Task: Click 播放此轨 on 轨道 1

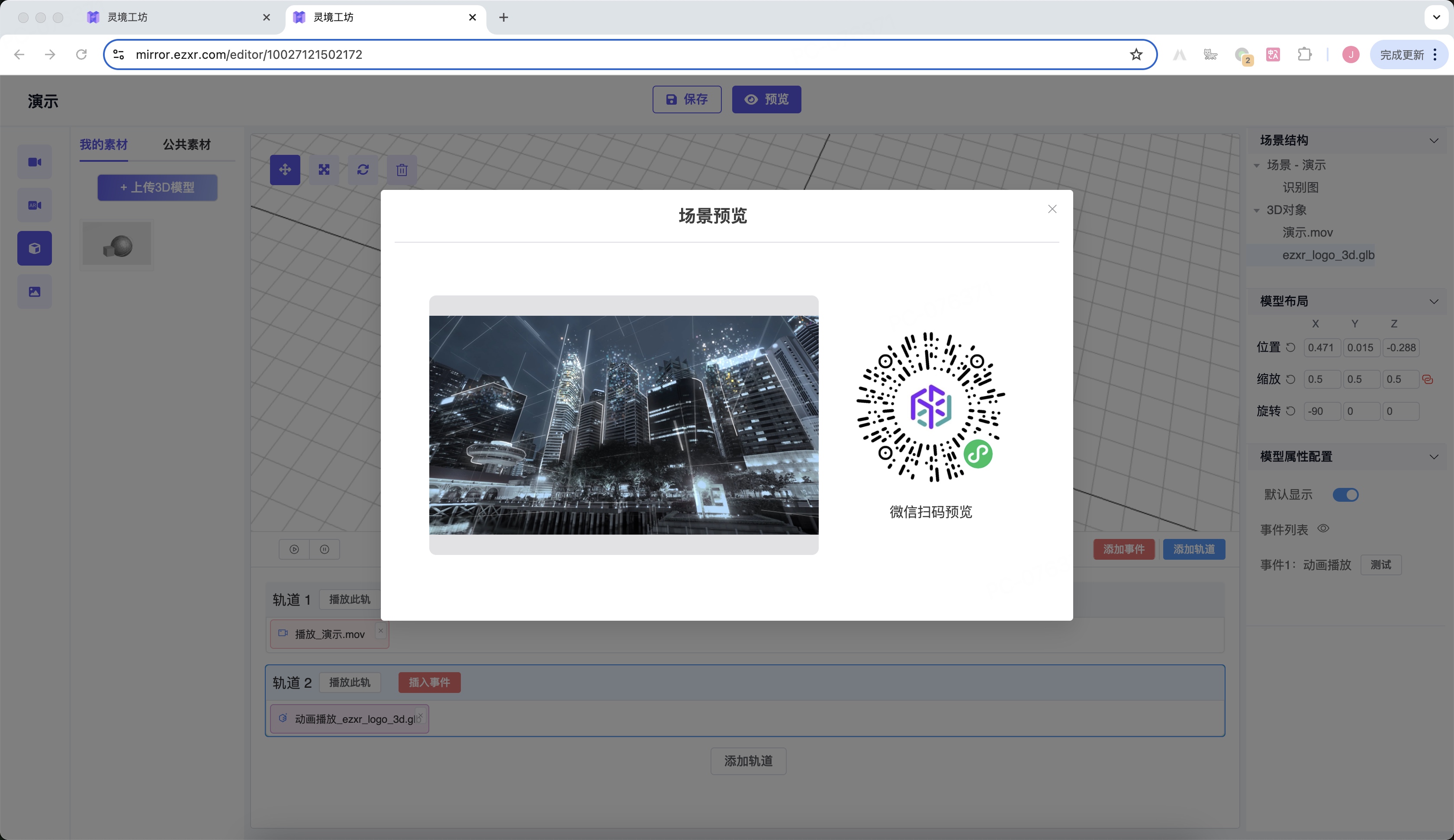Action: click(x=350, y=600)
